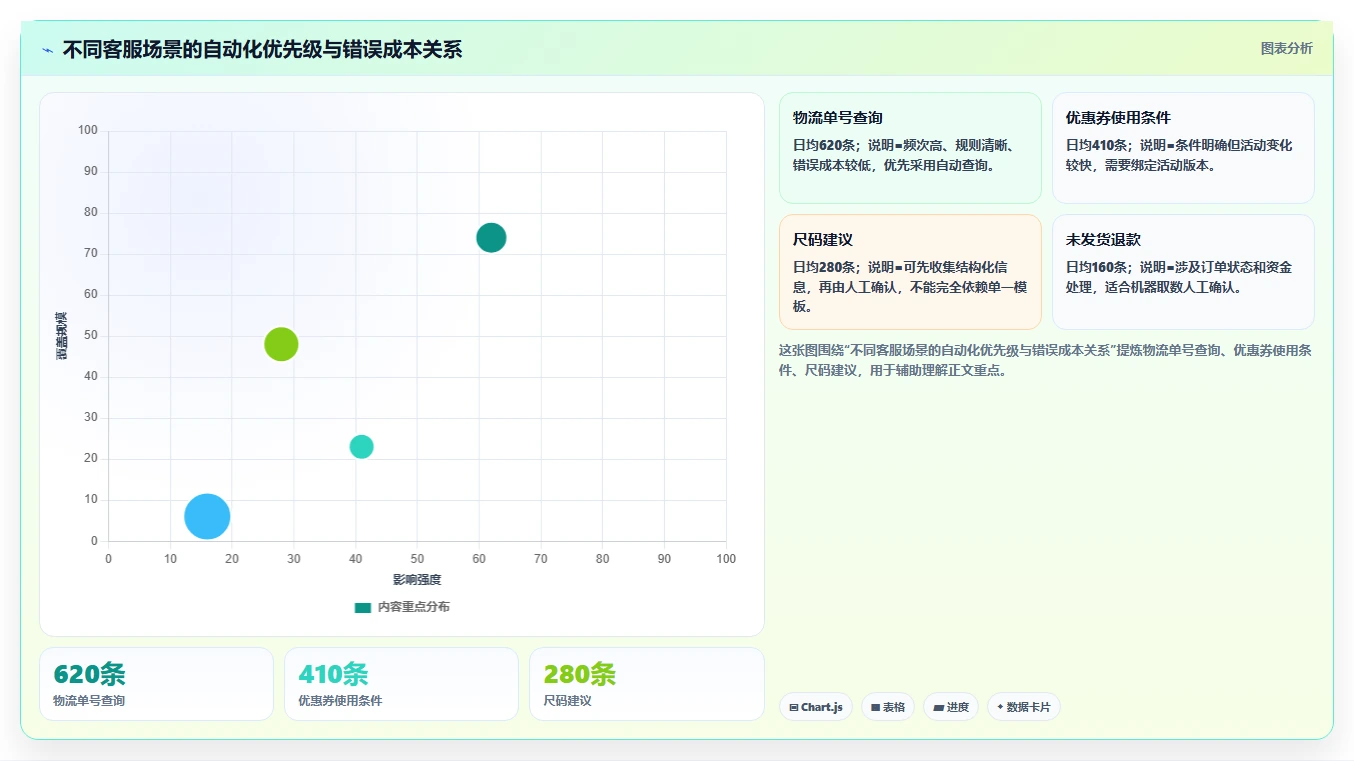Open the 优惠券使用条件 description card
The image size is (1354, 761).
tap(1183, 148)
